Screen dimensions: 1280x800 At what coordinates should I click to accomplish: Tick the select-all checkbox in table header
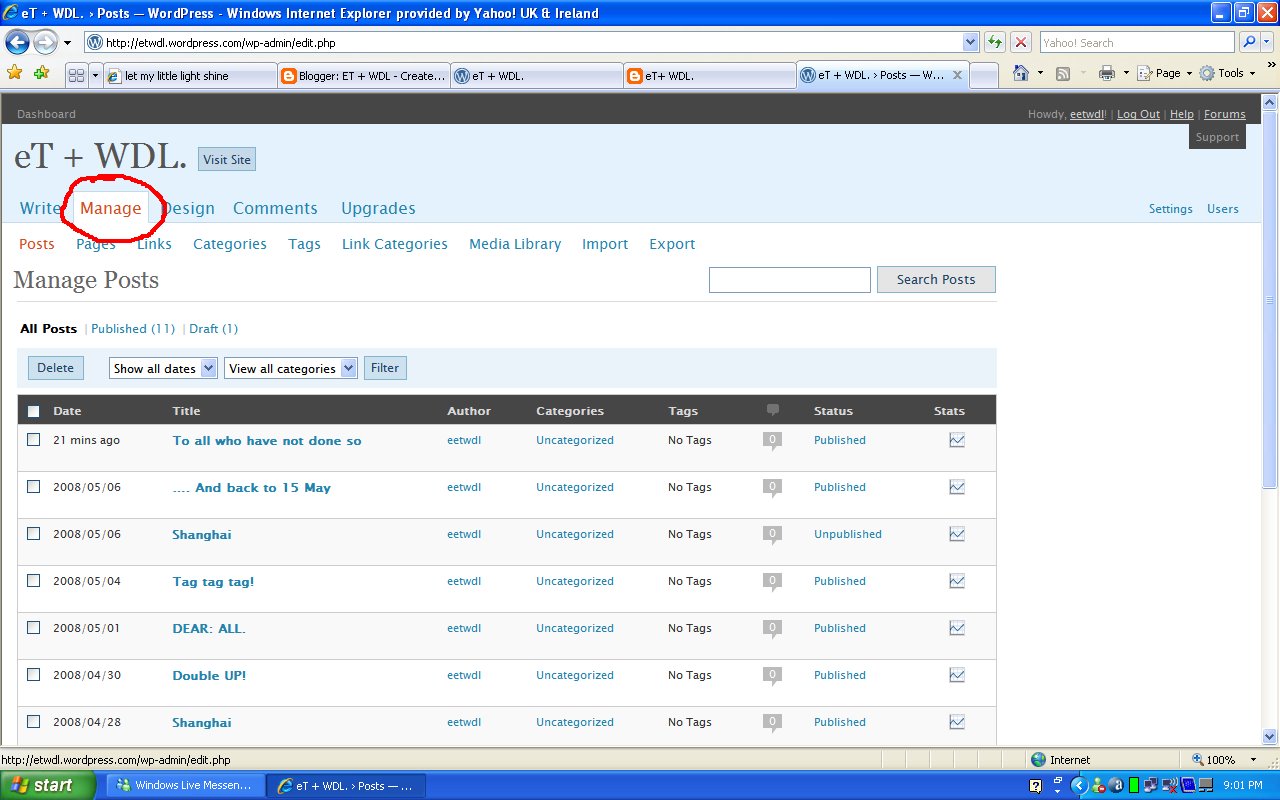coord(34,411)
